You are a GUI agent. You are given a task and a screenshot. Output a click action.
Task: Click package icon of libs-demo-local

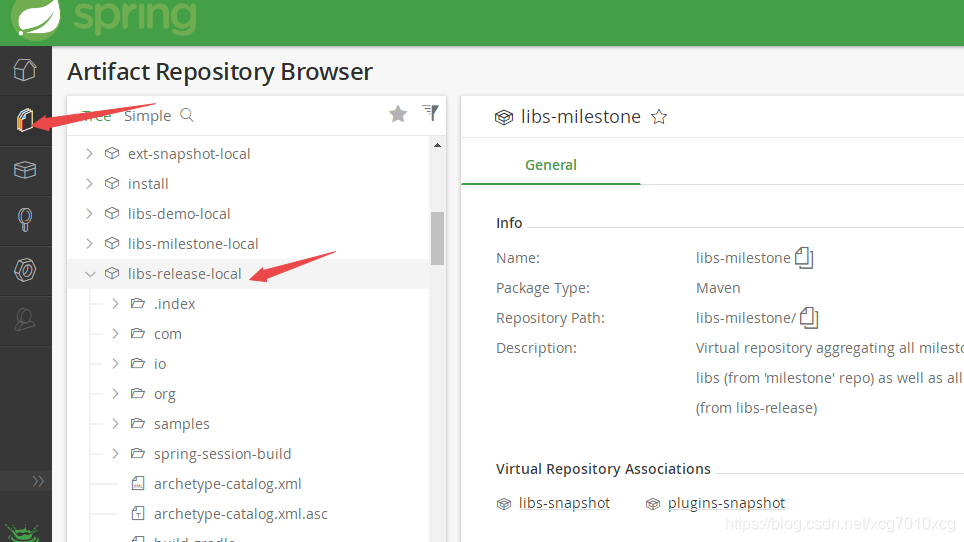[112, 213]
